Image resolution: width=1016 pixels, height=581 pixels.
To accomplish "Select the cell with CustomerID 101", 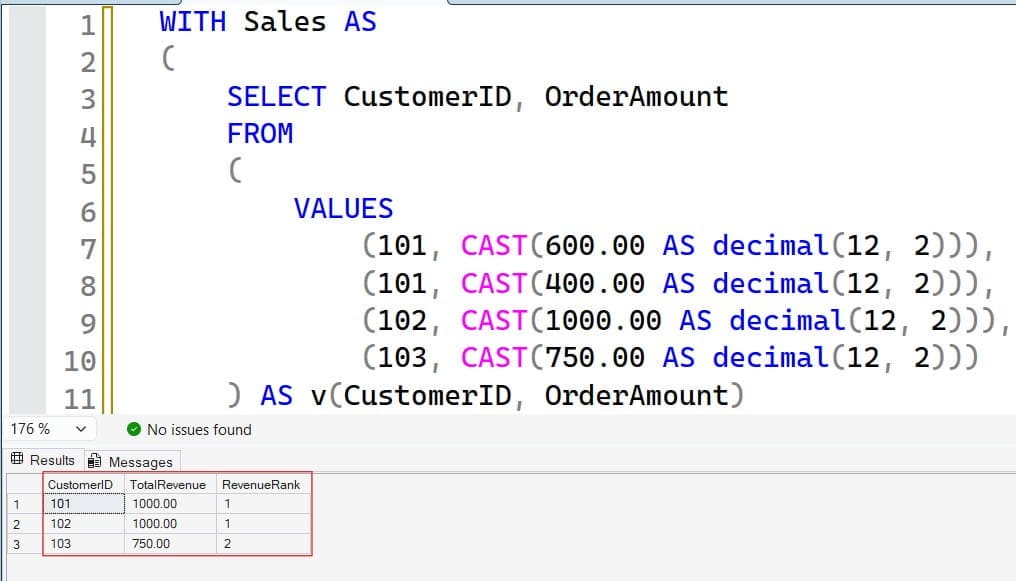I will click(84, 503).
